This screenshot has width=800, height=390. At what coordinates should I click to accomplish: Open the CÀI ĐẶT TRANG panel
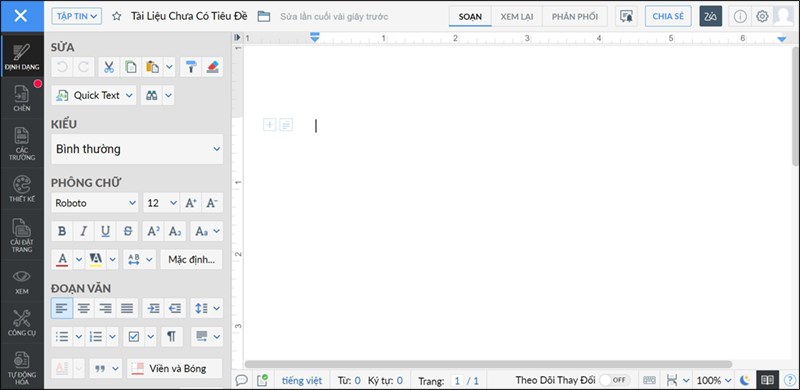(x=22, y=234)
